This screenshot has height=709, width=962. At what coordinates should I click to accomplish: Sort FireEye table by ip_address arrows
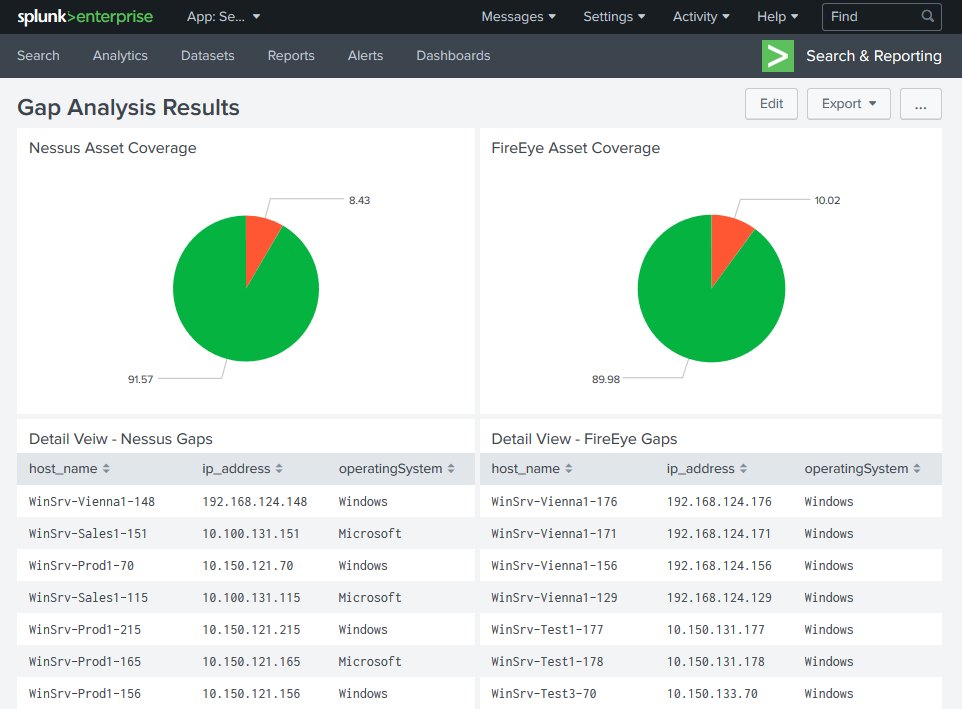743,469
